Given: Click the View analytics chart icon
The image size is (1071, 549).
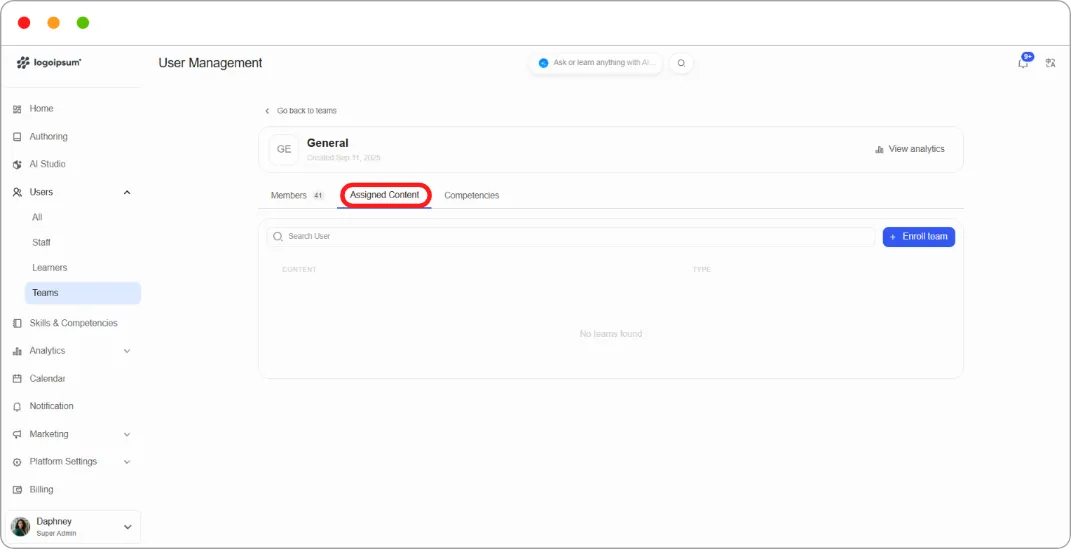Looking at the screenshot, I should pos(880,150).
